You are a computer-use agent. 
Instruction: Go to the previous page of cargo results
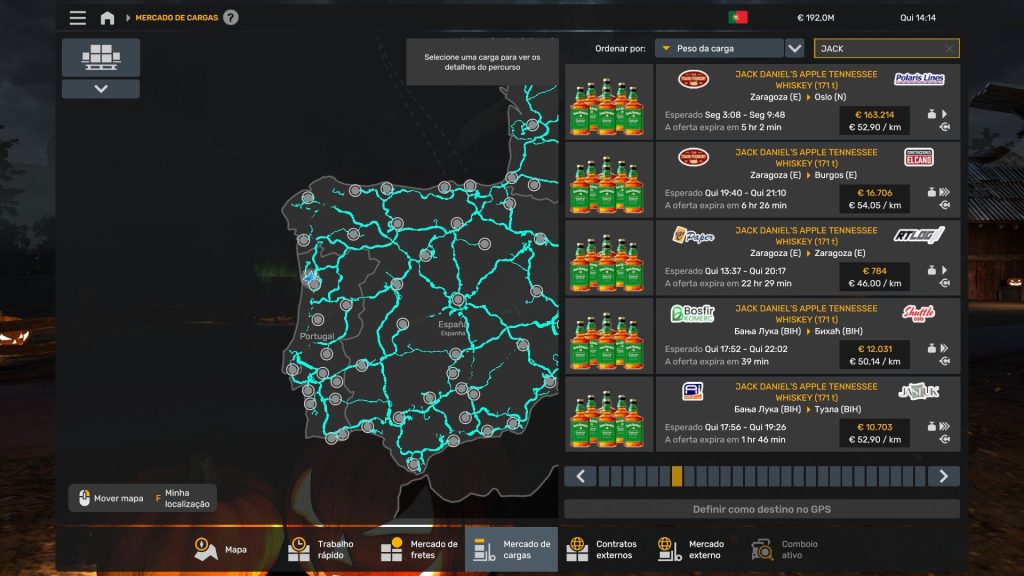(x=581, y=476)
